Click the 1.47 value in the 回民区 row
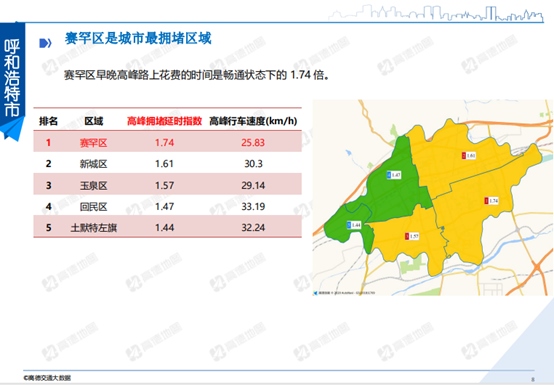The width and height of the screenshot is (554, 385). click(164, 207)
